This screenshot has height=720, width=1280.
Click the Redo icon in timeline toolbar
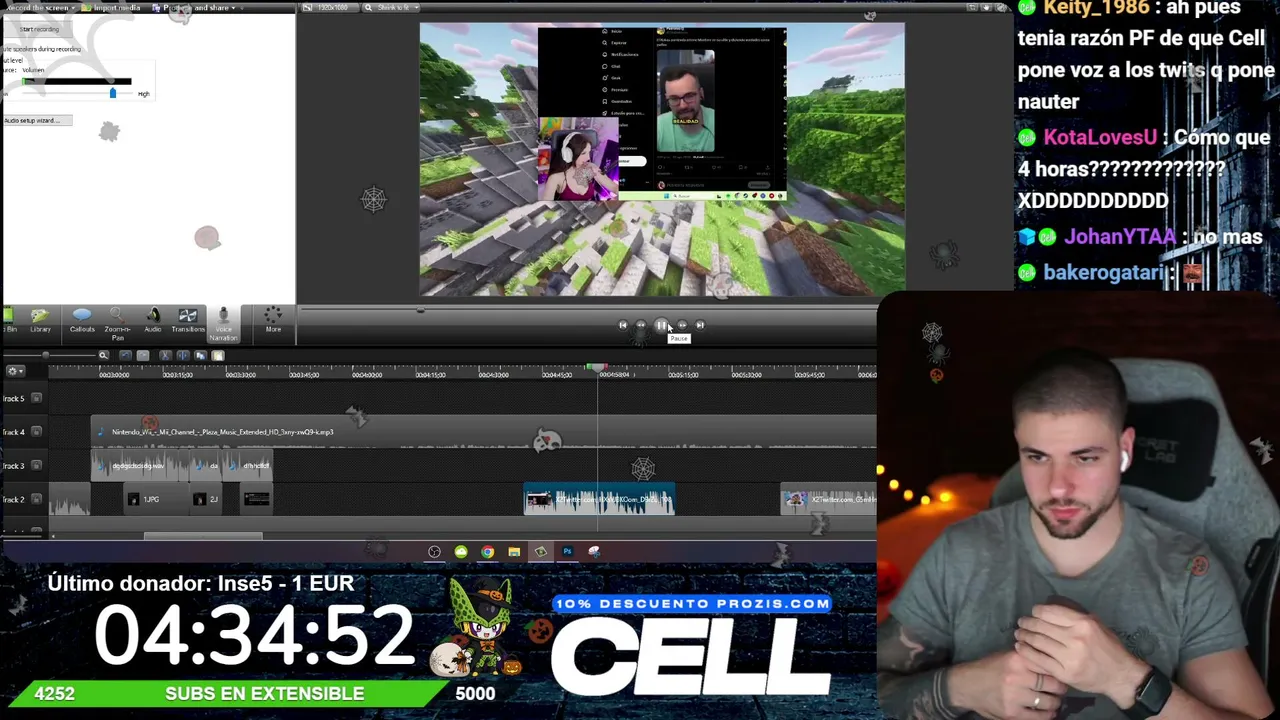pos(143,355)
